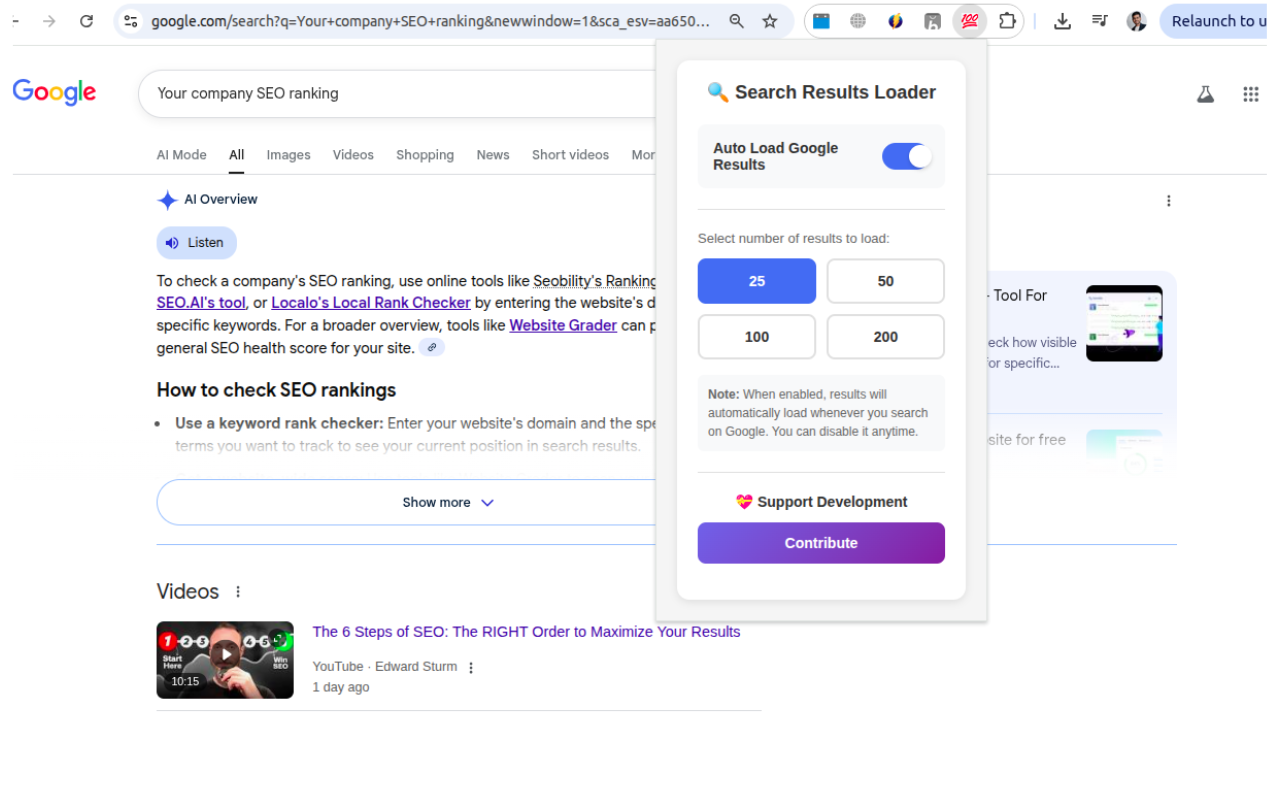Bookmark this page with the star icon
1280x800 pixels.
pos(770,21)
